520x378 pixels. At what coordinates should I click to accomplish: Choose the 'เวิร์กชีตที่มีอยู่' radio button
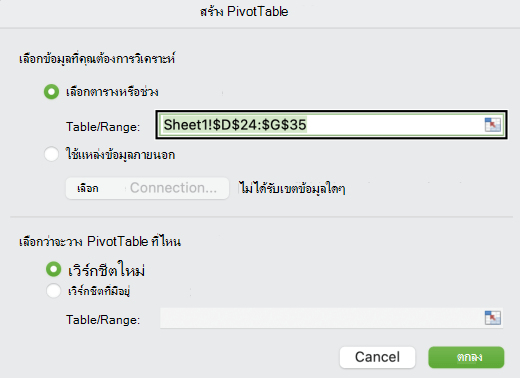pyautogui.click(x=53, y=290)
